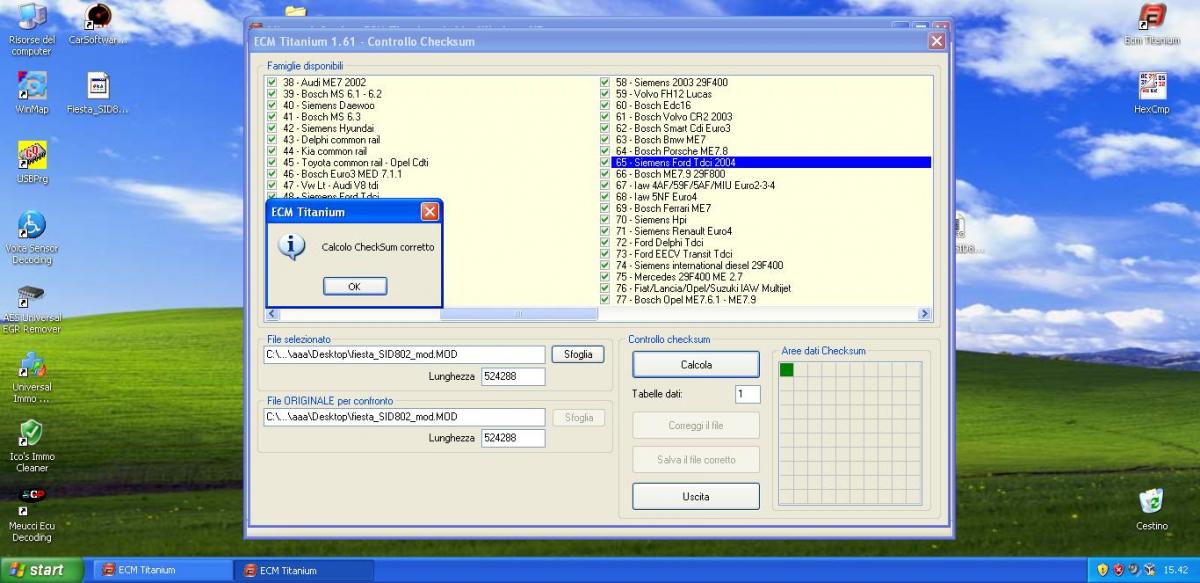
Task: Click the File ORIGINALE per confronto path field
Action: 404,417
